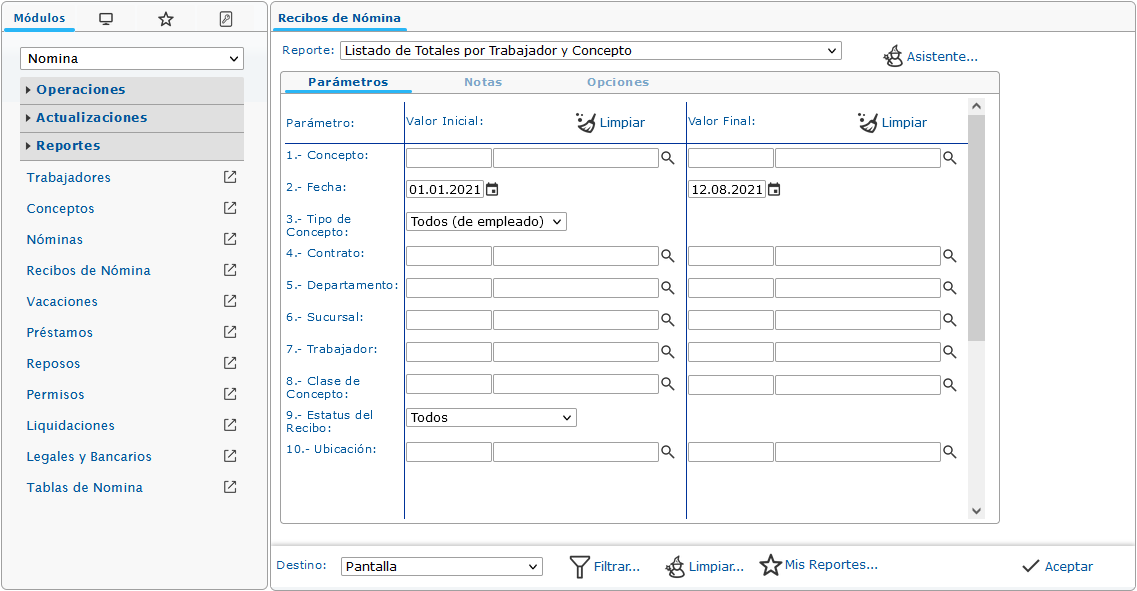Open the Destino dropdown

pyautogui.click(x=441, y=567)
